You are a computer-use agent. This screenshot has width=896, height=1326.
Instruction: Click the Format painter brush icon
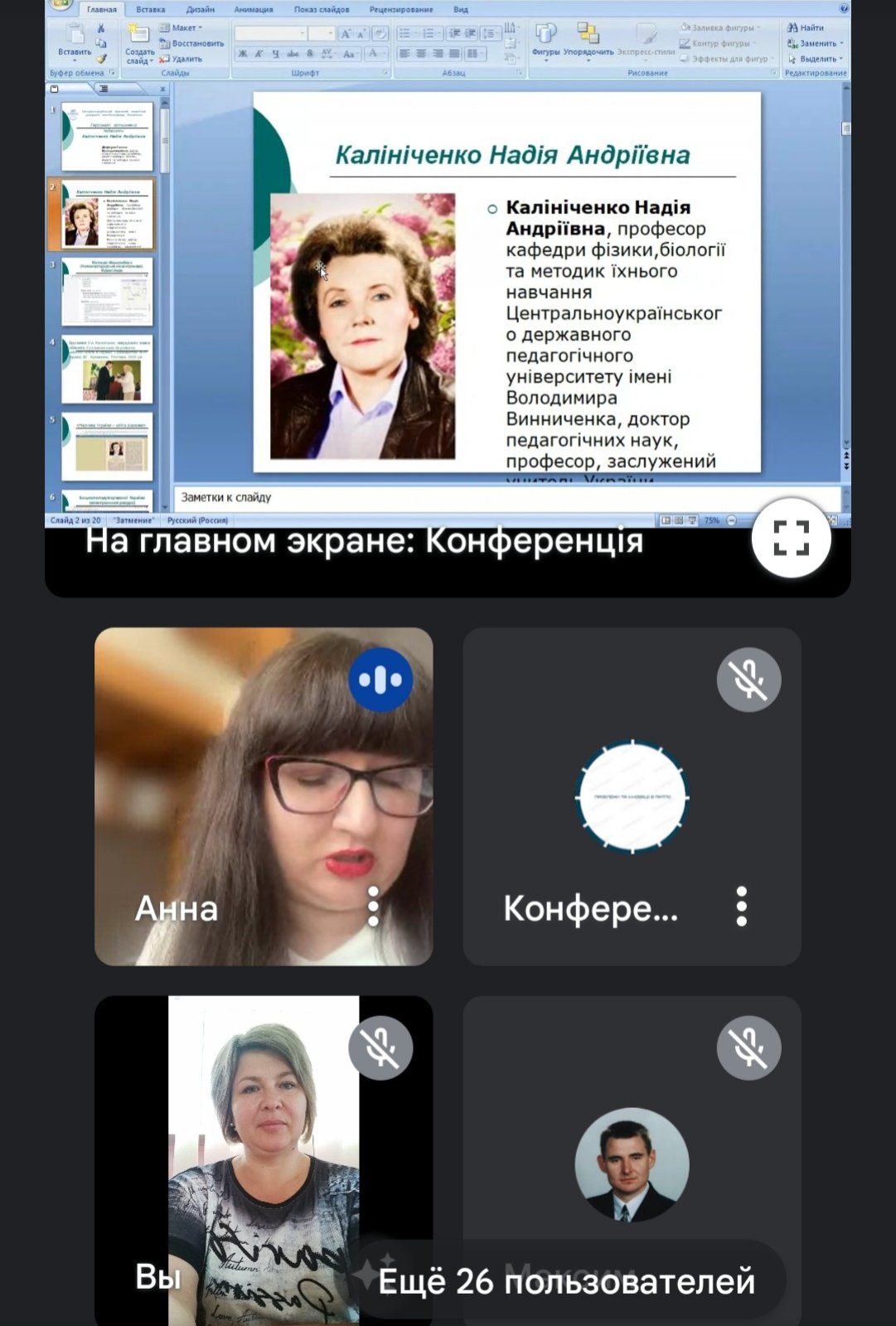pyautogui.click(x=101, y=59)
